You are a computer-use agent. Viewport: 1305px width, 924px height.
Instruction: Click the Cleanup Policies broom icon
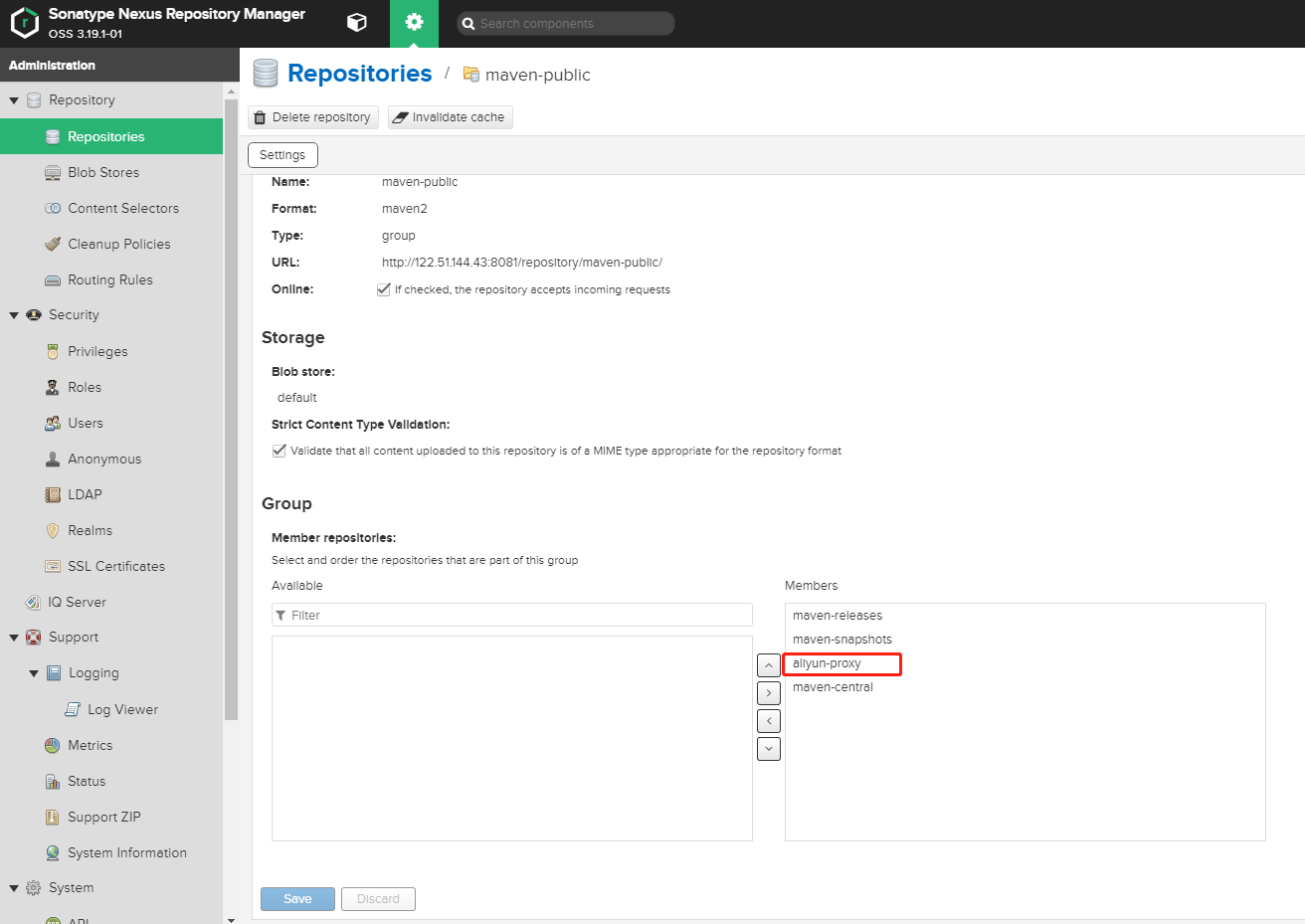[x=53, y=244]
